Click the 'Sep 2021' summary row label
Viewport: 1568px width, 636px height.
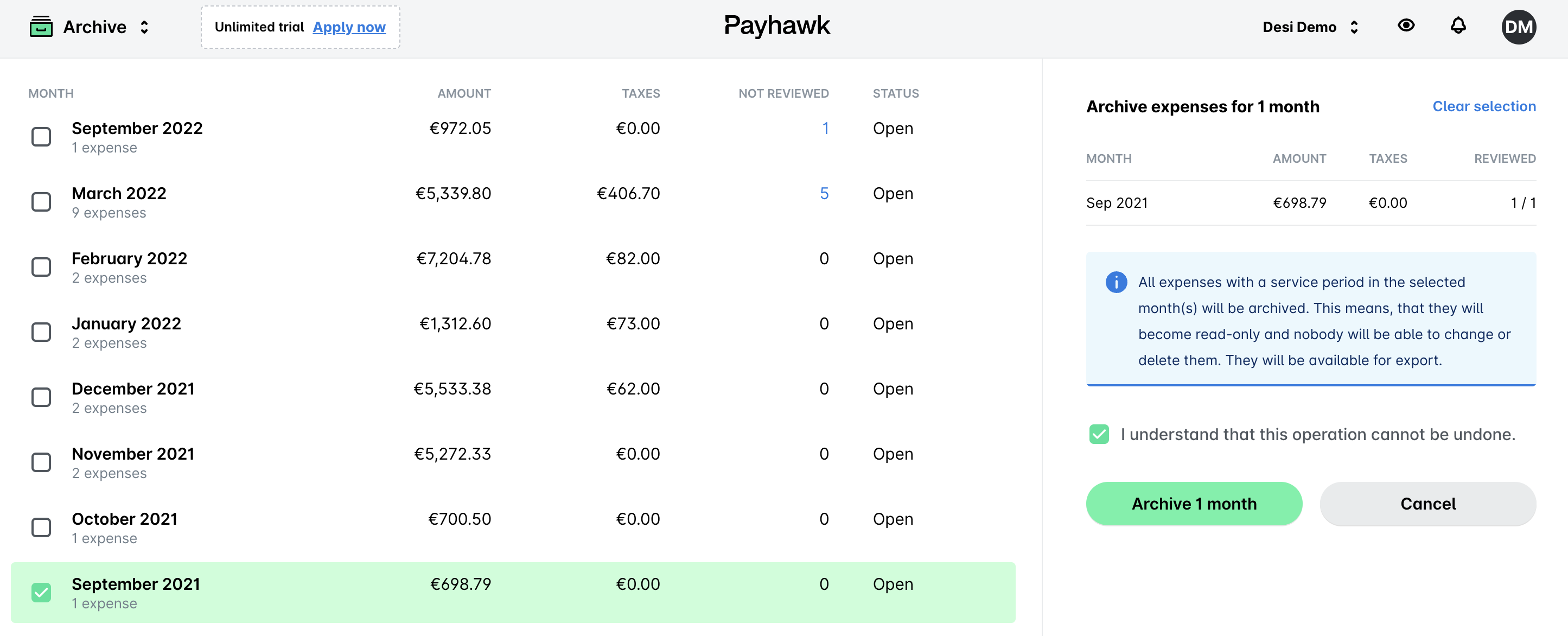(x=1117, y=203)
